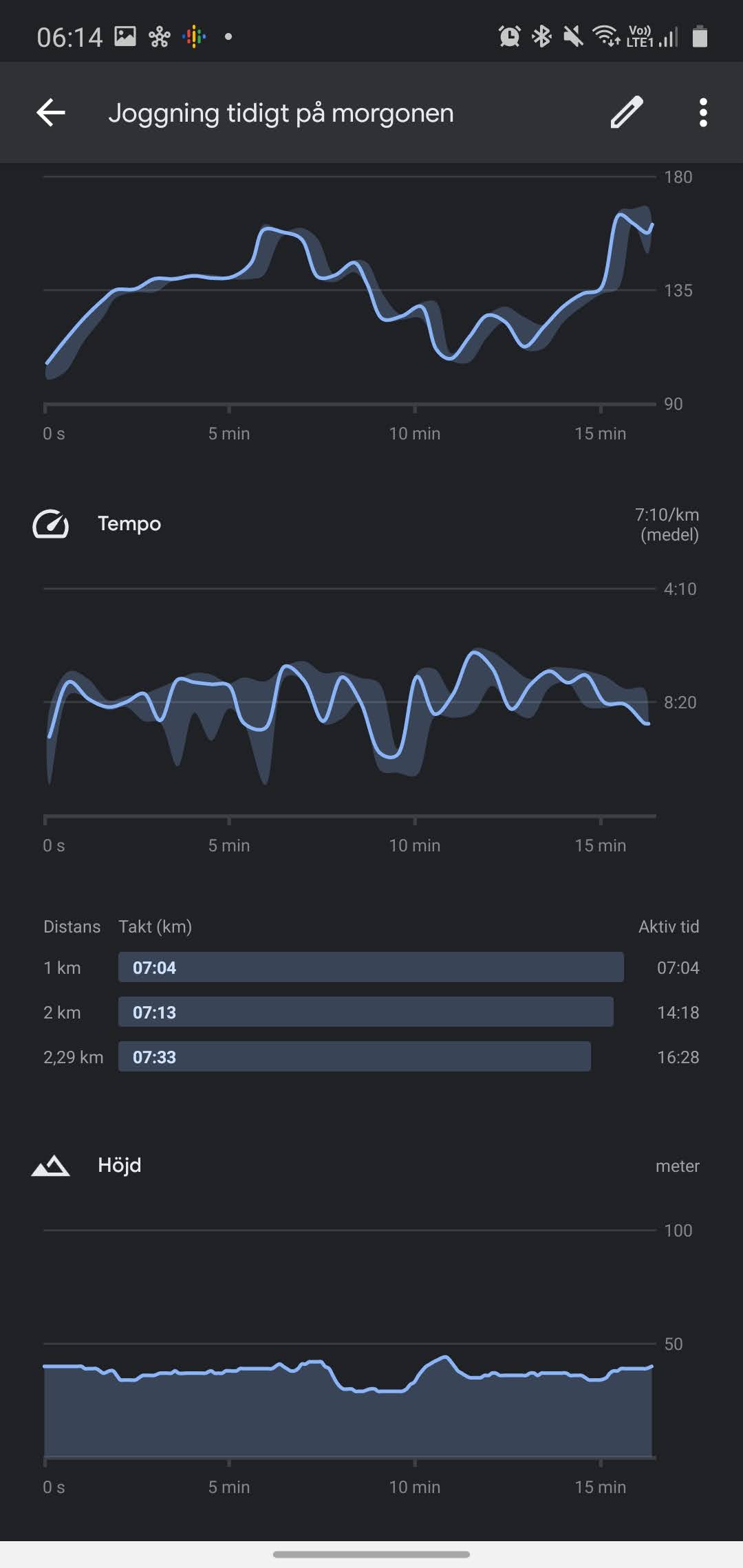Select the 1 km pace bar 07:04

(x=371, y=967)
